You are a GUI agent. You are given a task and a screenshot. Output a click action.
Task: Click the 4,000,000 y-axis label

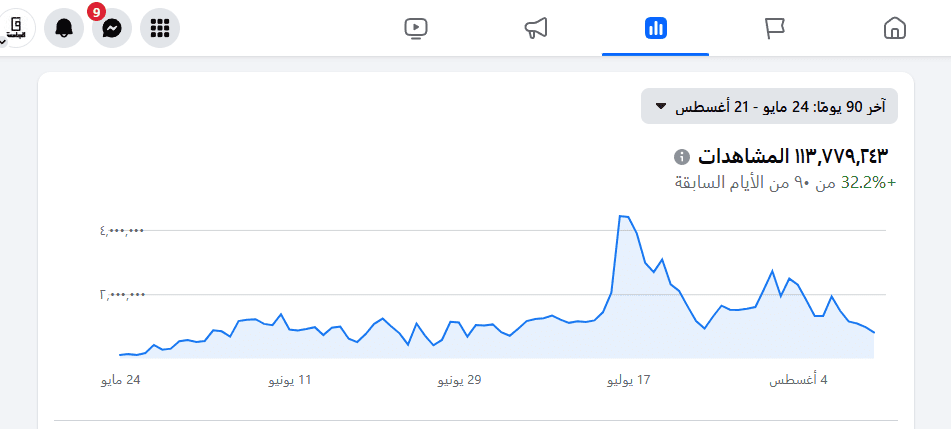pos(122,231)
